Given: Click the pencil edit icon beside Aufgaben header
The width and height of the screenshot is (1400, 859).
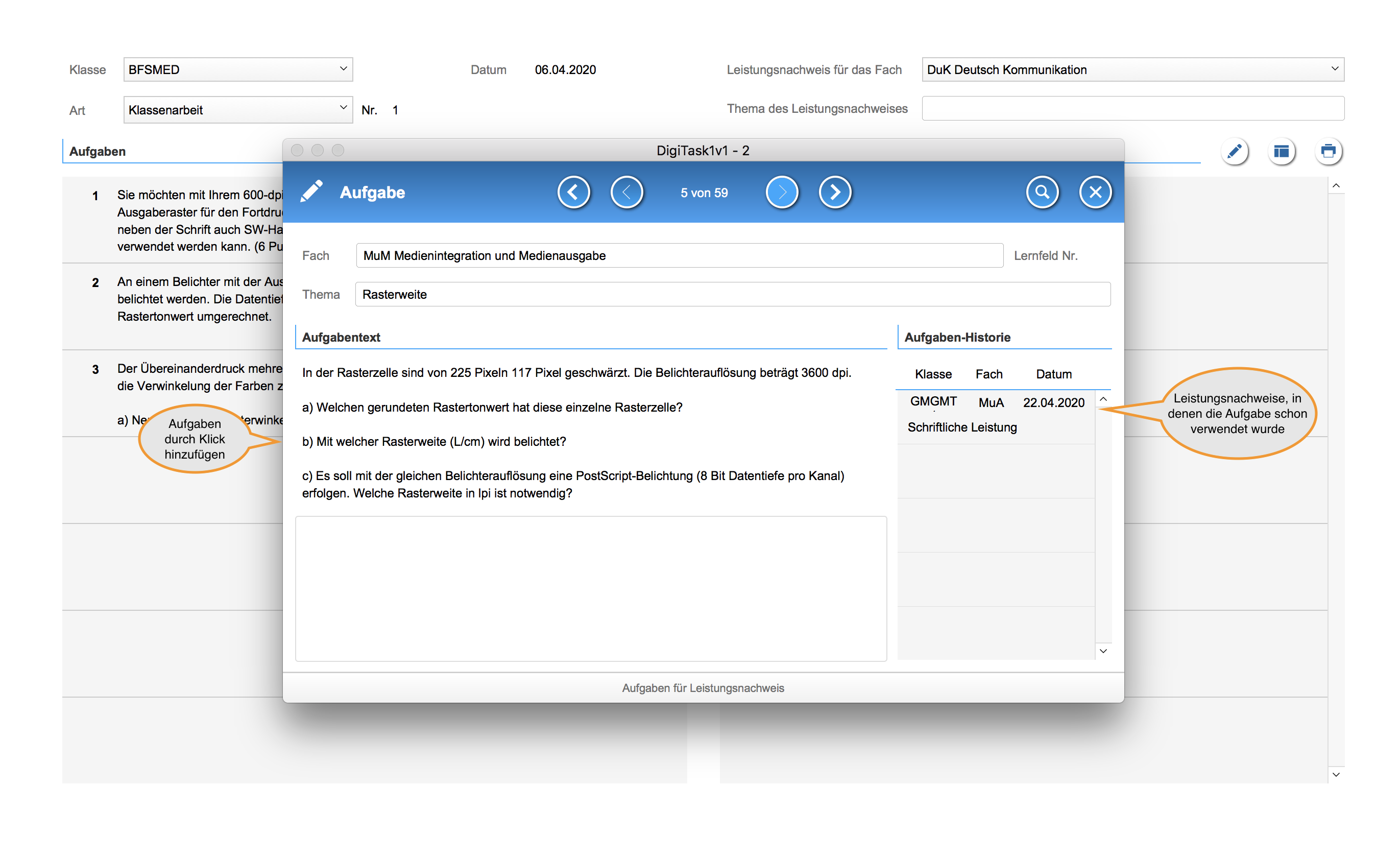Looking at the screenshot, I should coord(1234,151).
